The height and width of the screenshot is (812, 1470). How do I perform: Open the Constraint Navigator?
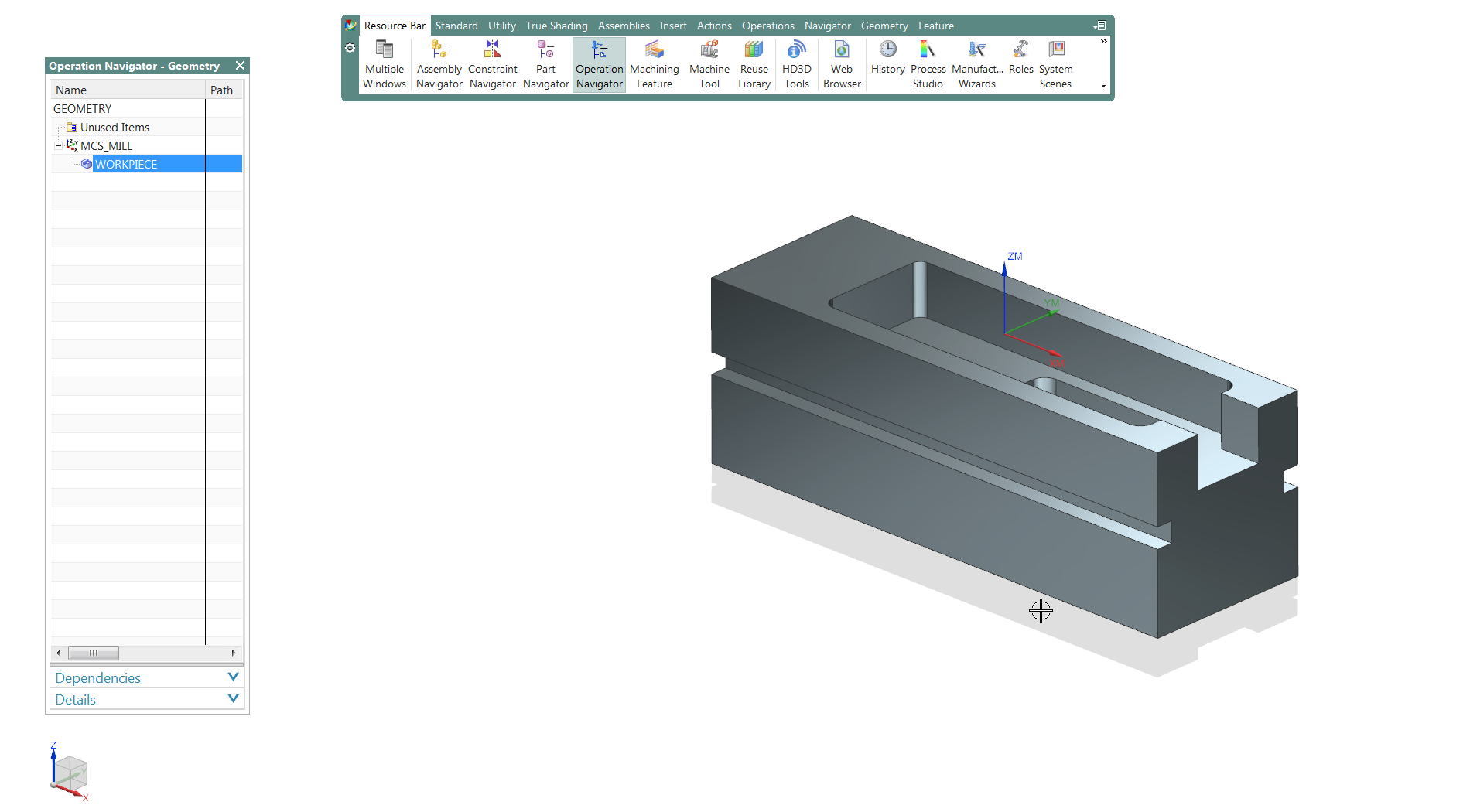point(493,65)
